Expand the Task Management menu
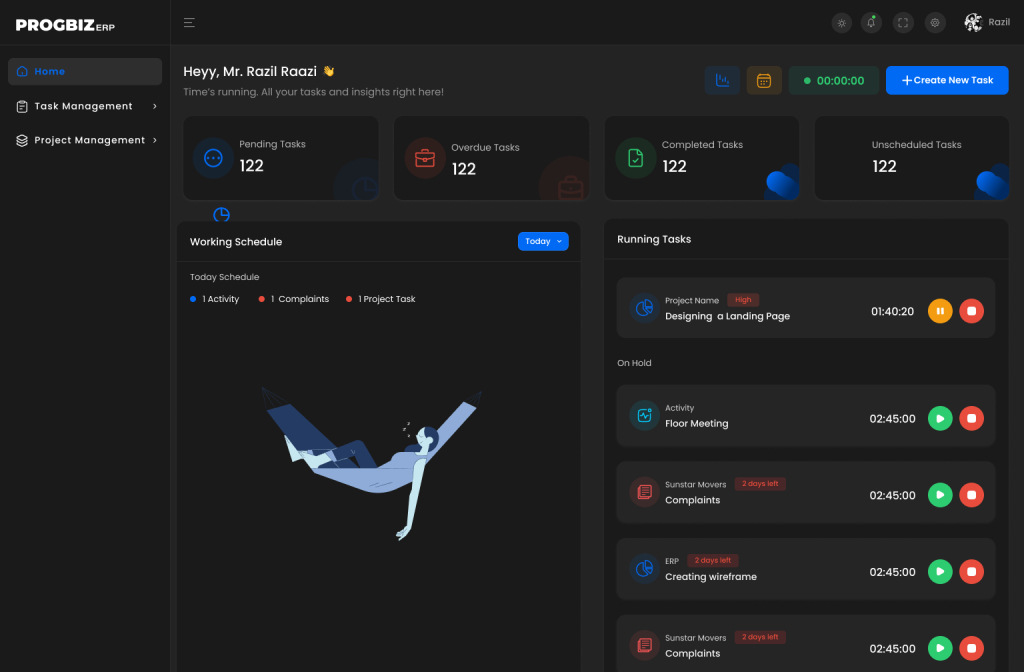 84,106
